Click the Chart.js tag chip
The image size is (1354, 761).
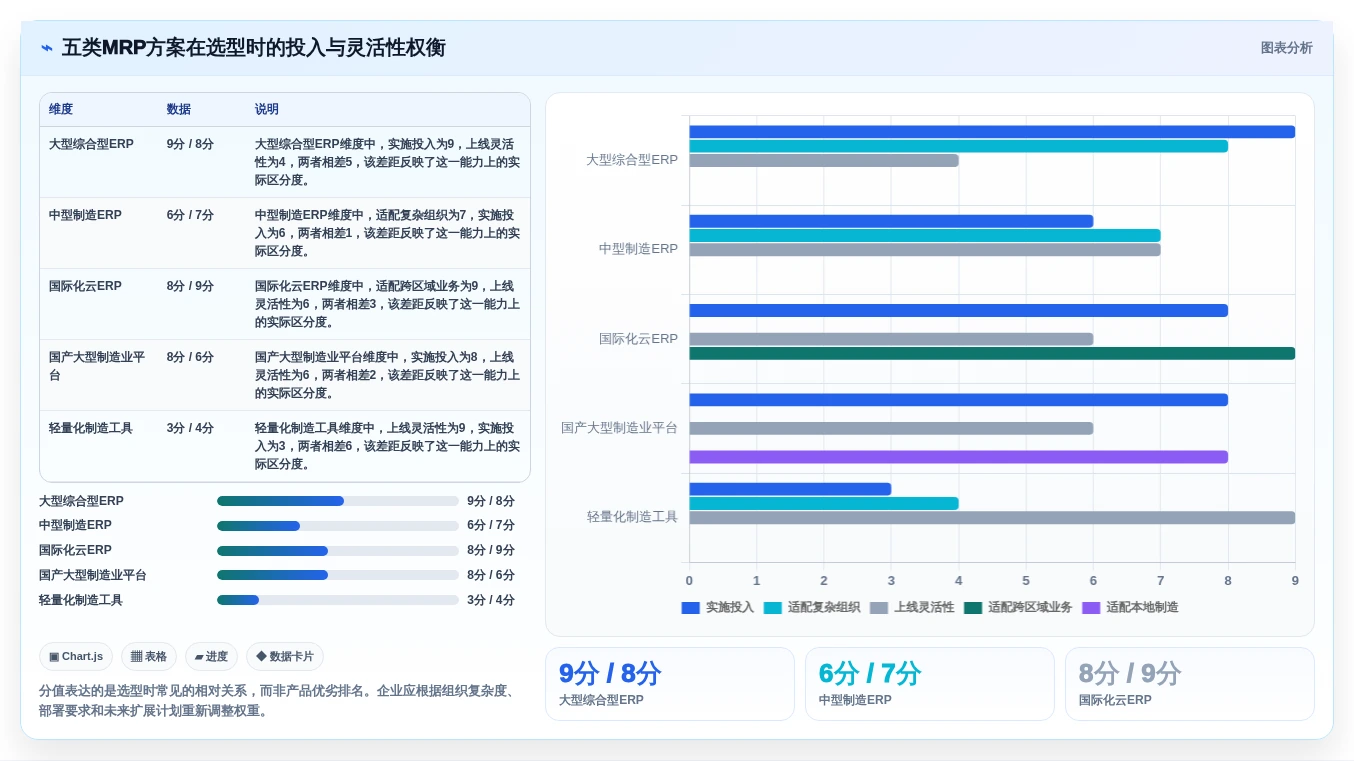click(76, 657)
